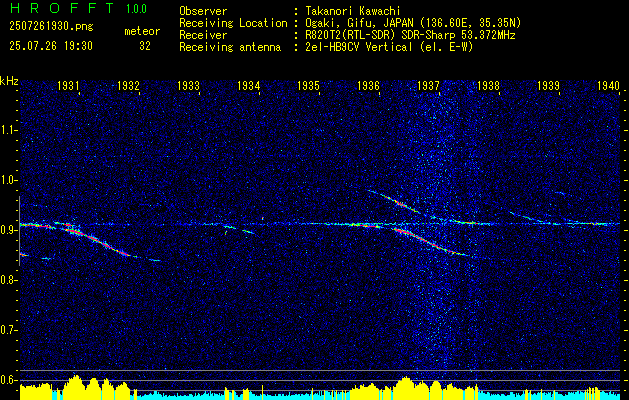The image size is (629, 400).
Task: Click the Observer field label
Action: [x=203, y=12]
